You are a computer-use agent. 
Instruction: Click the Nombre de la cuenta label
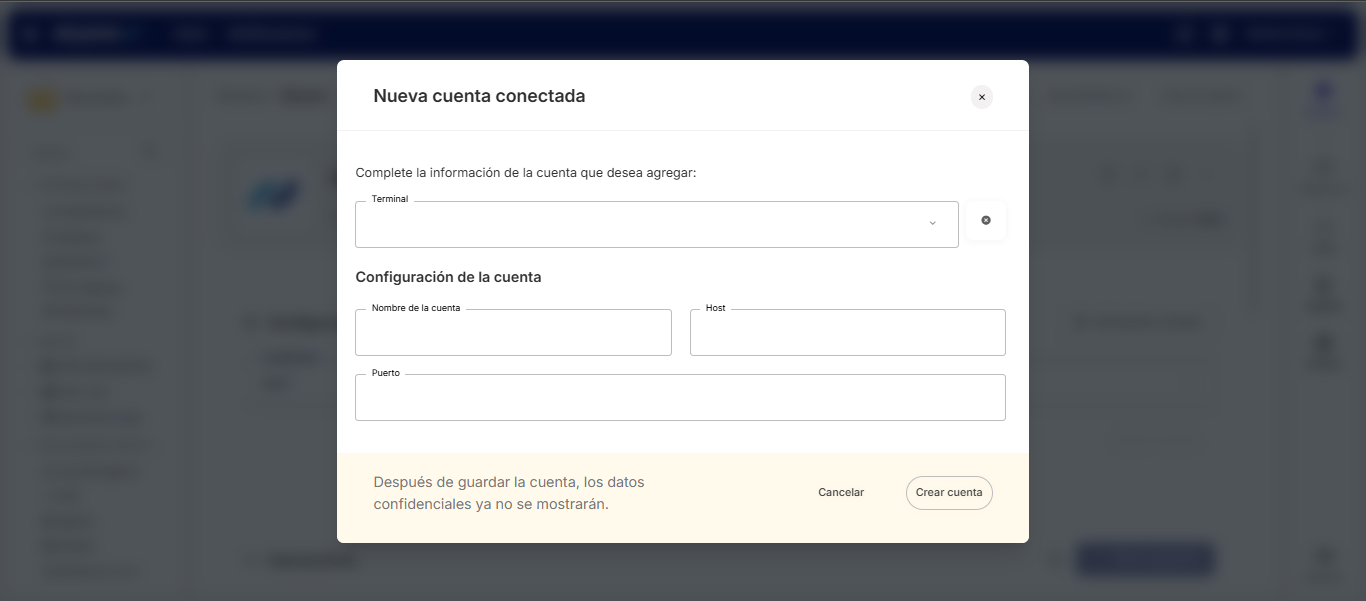point(416,308)
